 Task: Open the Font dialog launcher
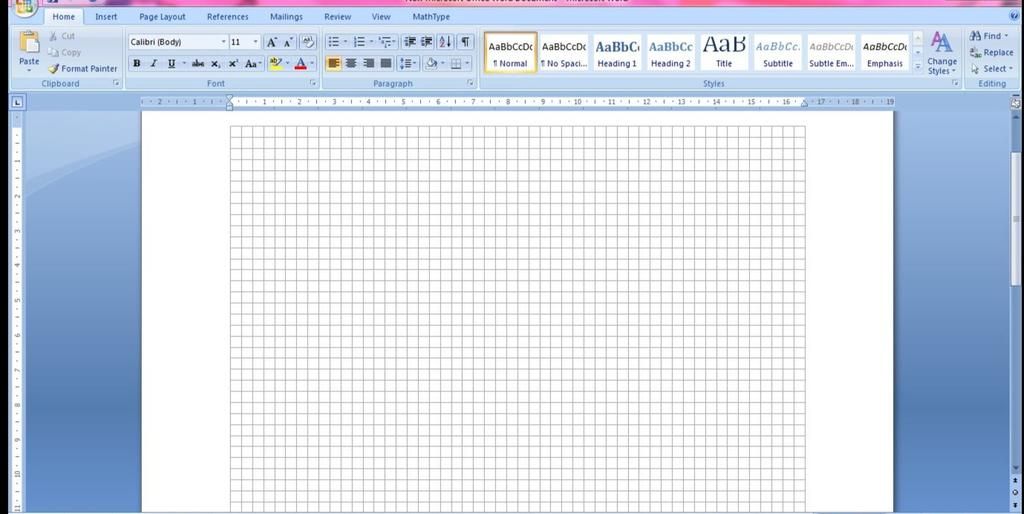[x=313, y=84]
